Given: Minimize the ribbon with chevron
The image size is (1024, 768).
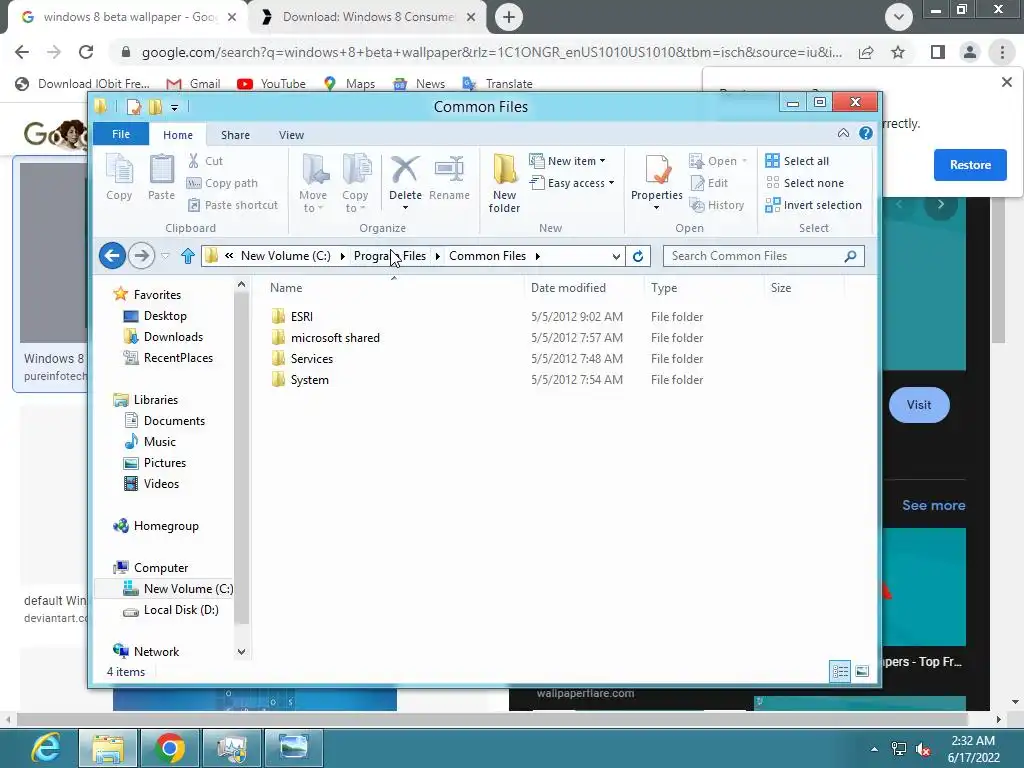Looking at the screenshot, I should (x=843, y=133).
